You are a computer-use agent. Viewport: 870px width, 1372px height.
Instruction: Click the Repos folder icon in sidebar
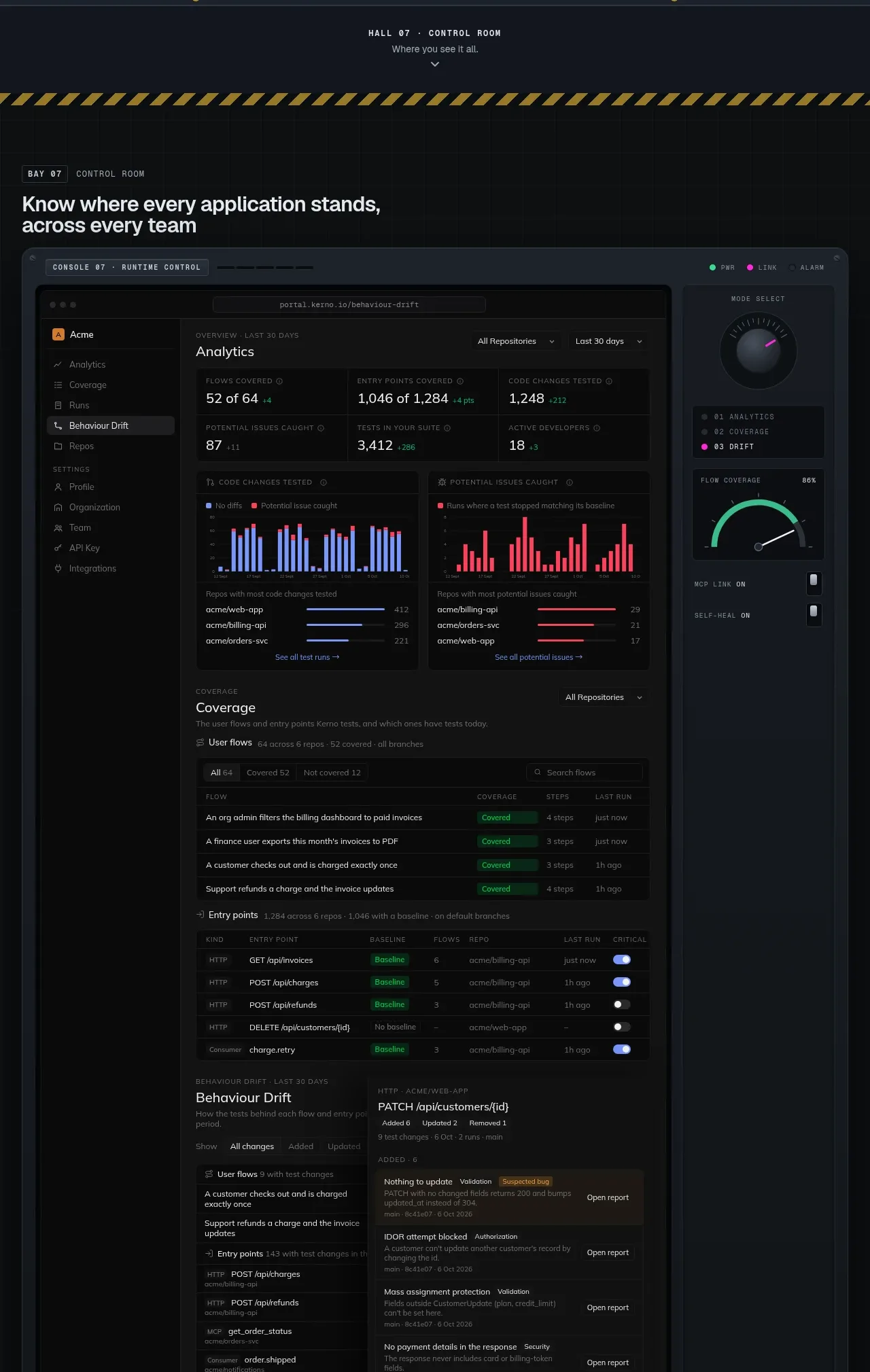58,446
